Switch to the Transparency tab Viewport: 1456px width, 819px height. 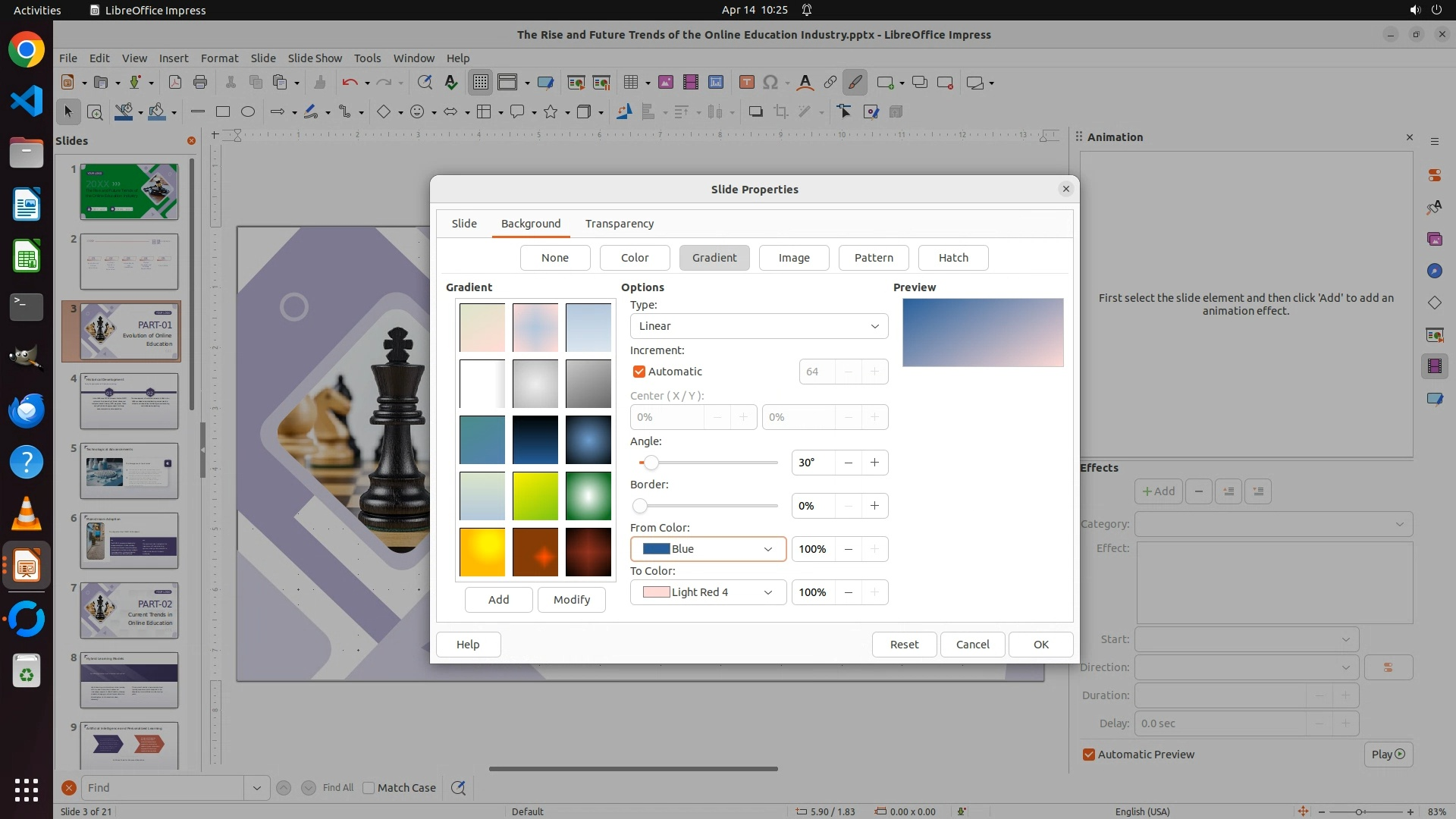(x=619, y=224)
